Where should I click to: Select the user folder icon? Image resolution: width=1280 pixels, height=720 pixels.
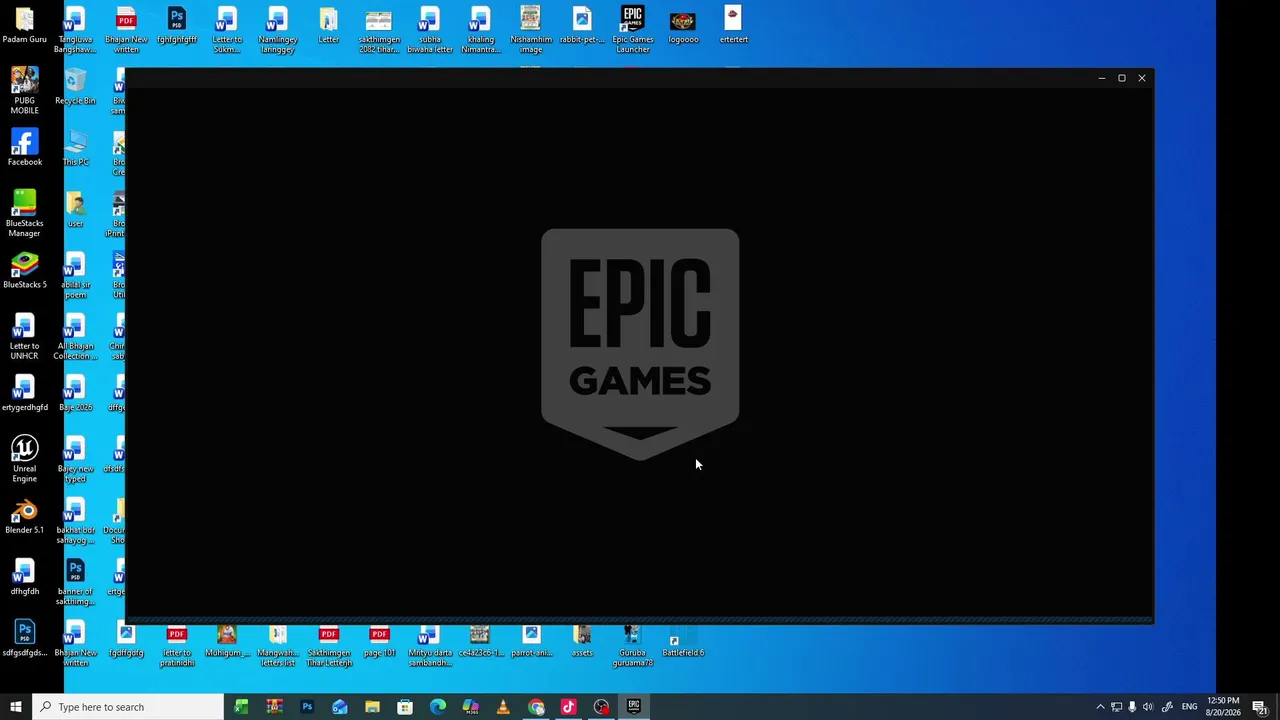(x=75, y=209)
